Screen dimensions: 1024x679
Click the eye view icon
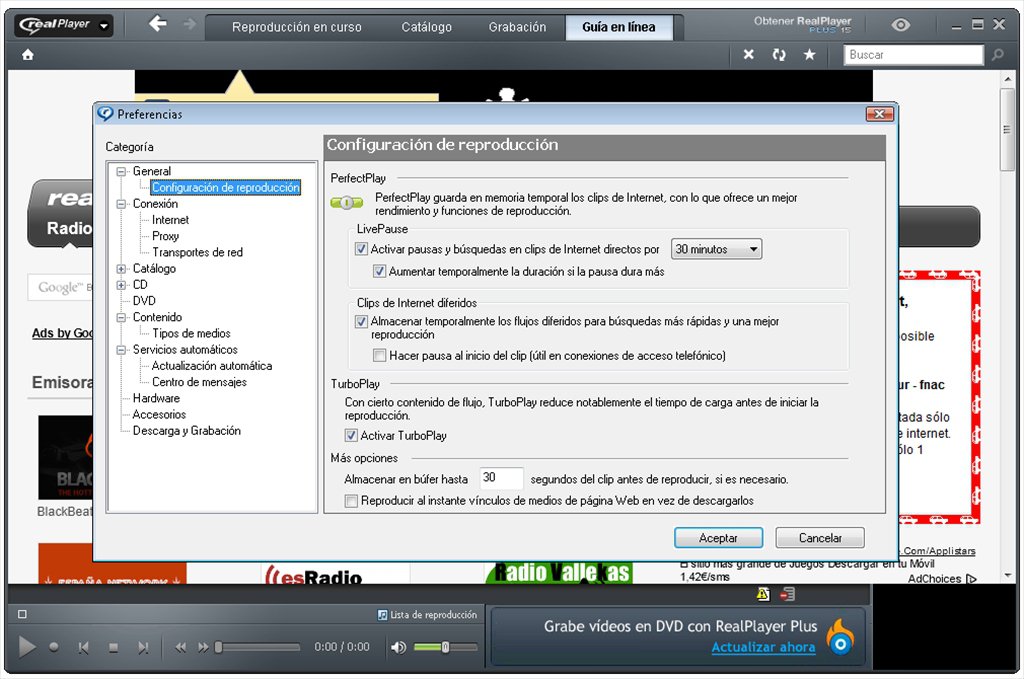(901, 25)
